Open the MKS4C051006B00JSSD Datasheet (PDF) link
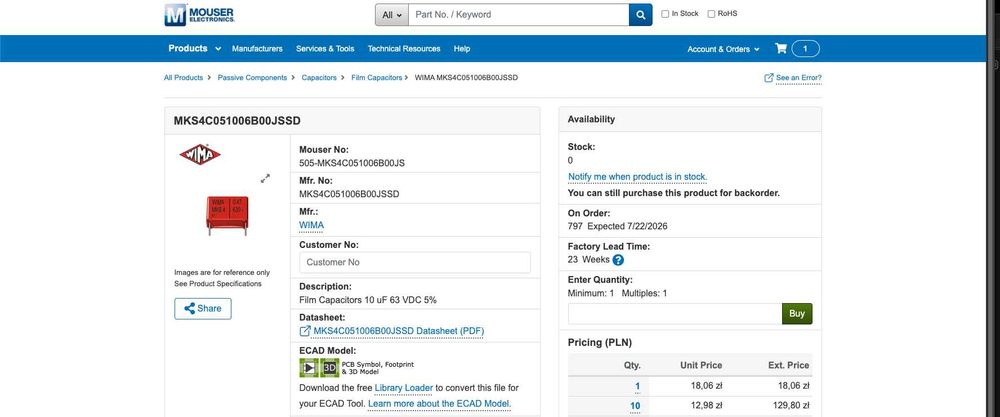The image size is (1000, 417). point(399,331)
